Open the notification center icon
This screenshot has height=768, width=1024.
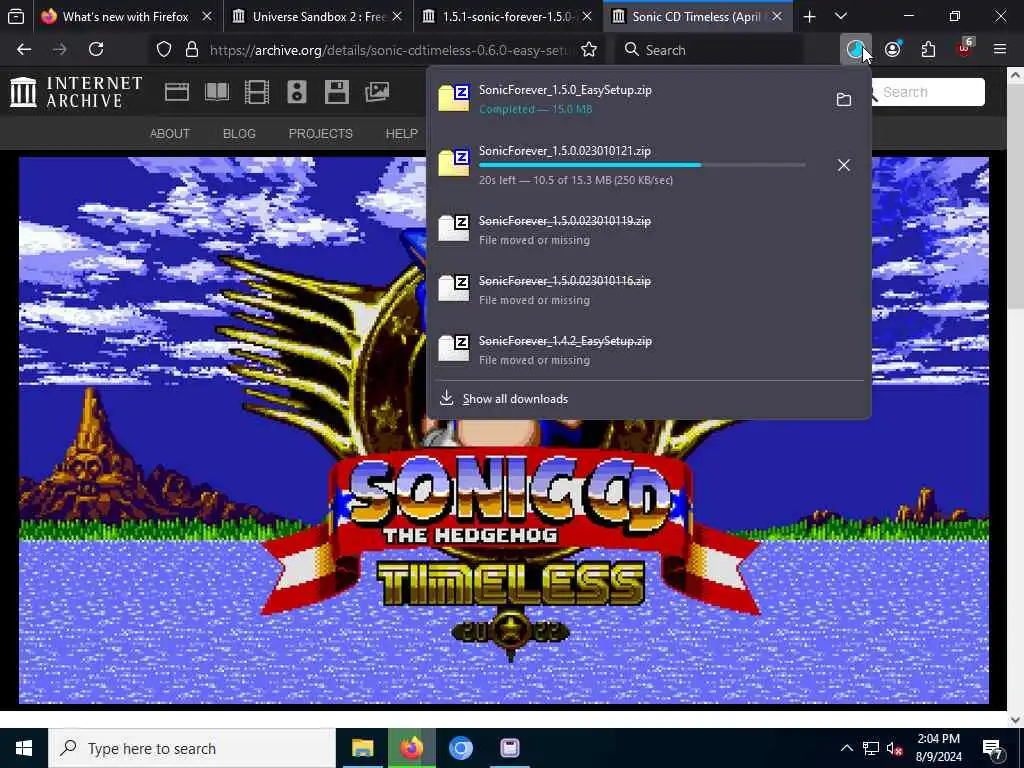coord(993,748)
